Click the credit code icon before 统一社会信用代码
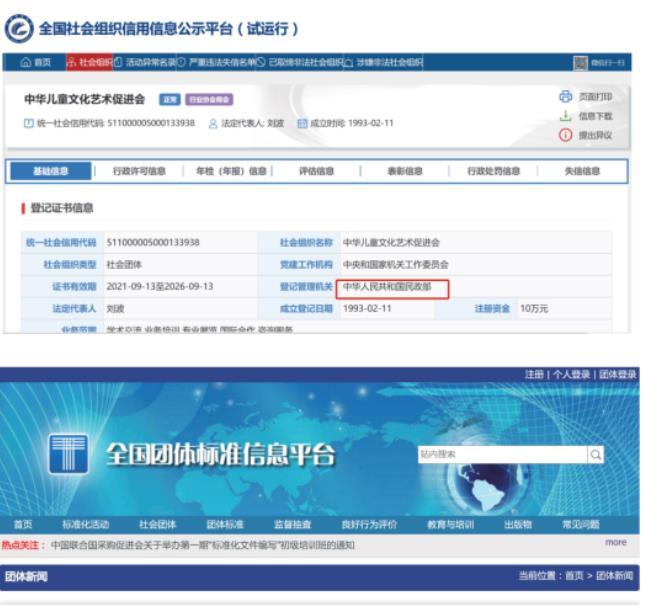 coord(28,123)
